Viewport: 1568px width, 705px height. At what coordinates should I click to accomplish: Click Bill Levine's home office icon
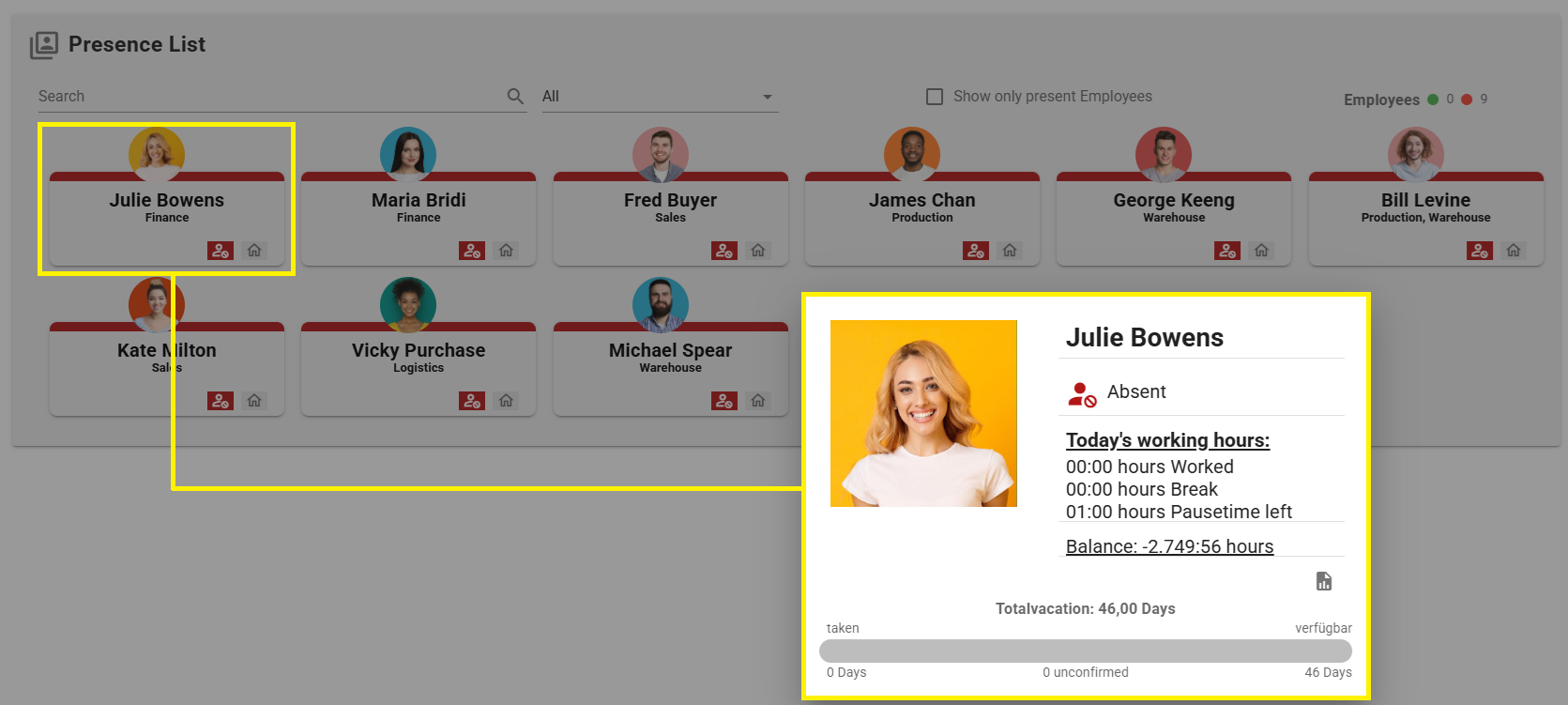[x=1514, y=251]
